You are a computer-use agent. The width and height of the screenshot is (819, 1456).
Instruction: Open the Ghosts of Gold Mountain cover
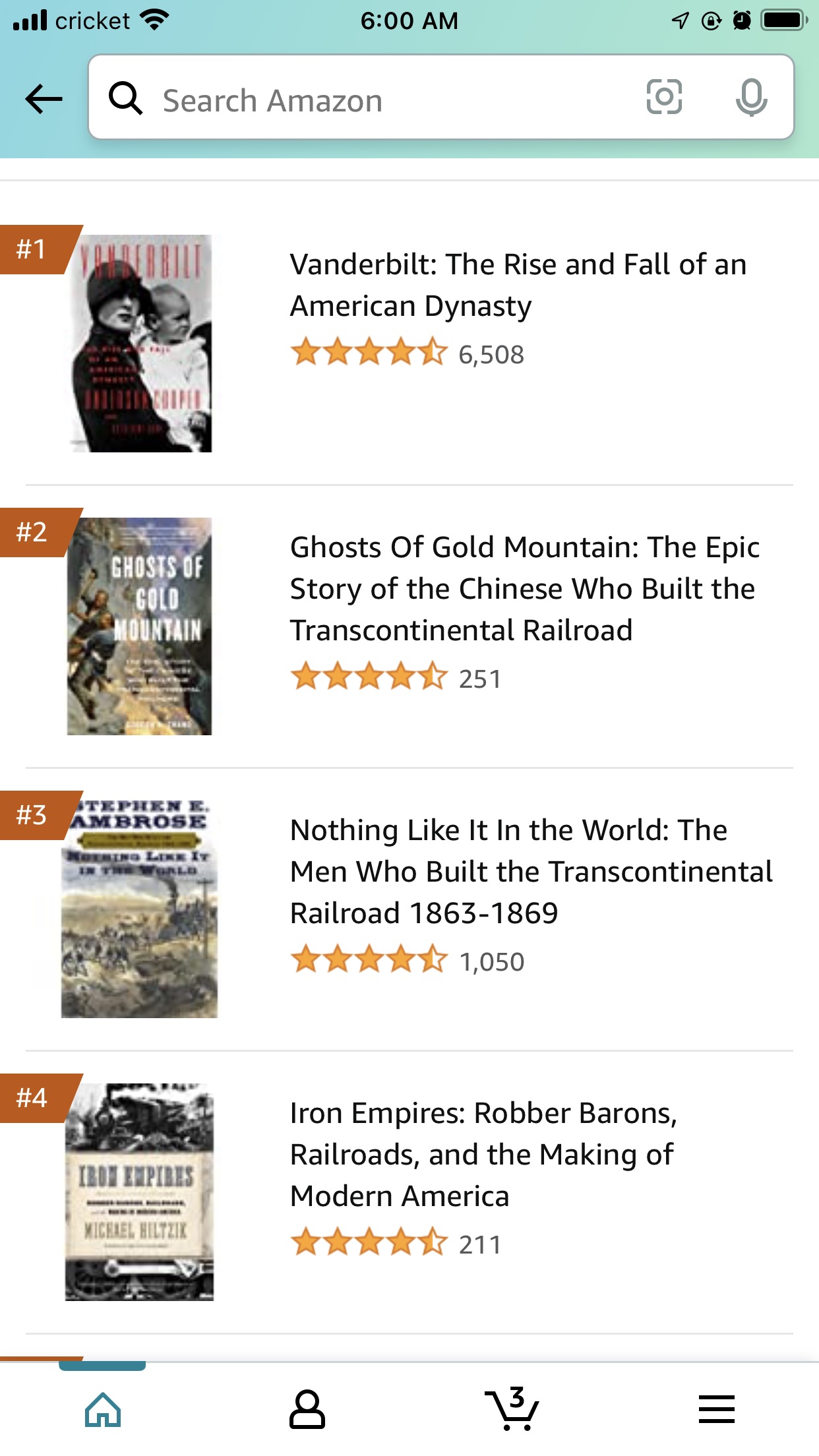(140, 626)
